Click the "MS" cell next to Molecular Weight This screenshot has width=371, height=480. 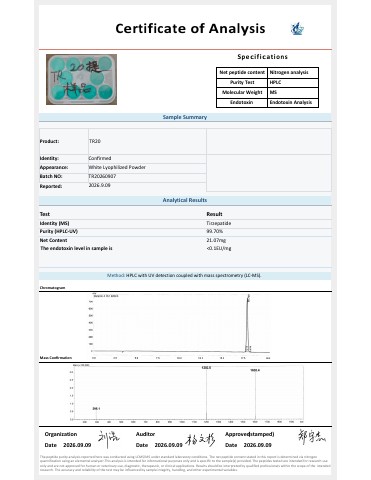pos(293,92)
